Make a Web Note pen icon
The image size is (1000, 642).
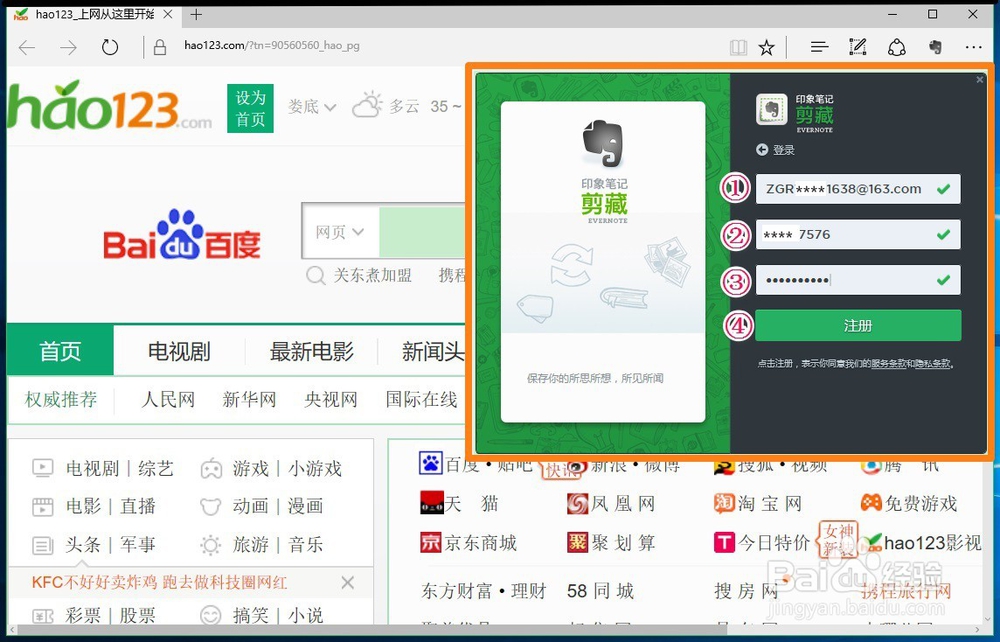[x=858, y=47]
